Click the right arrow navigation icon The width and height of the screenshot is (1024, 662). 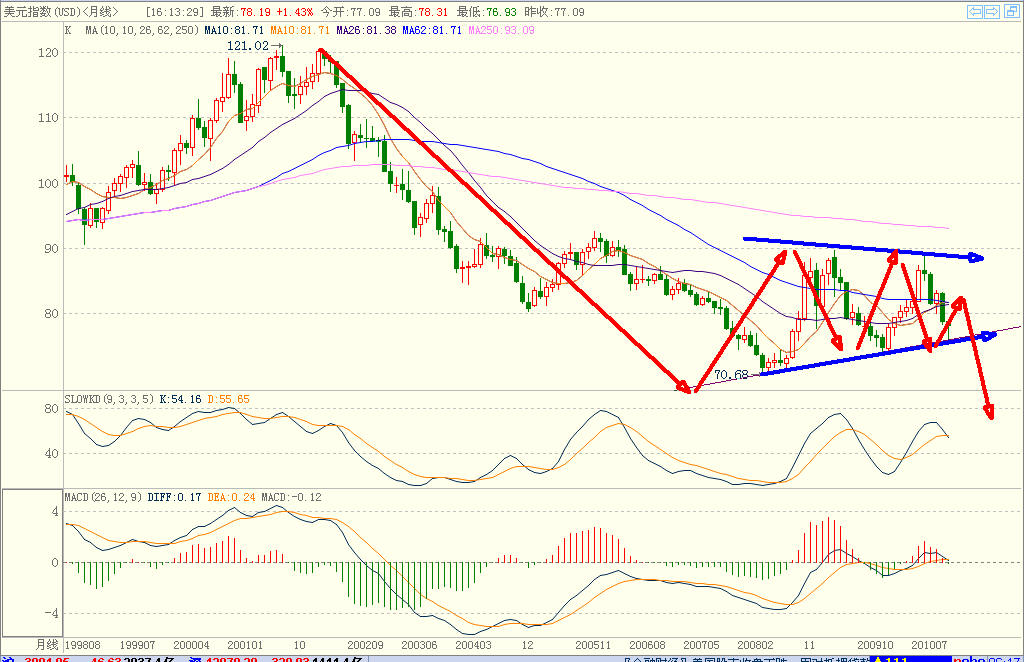[992, 12]
